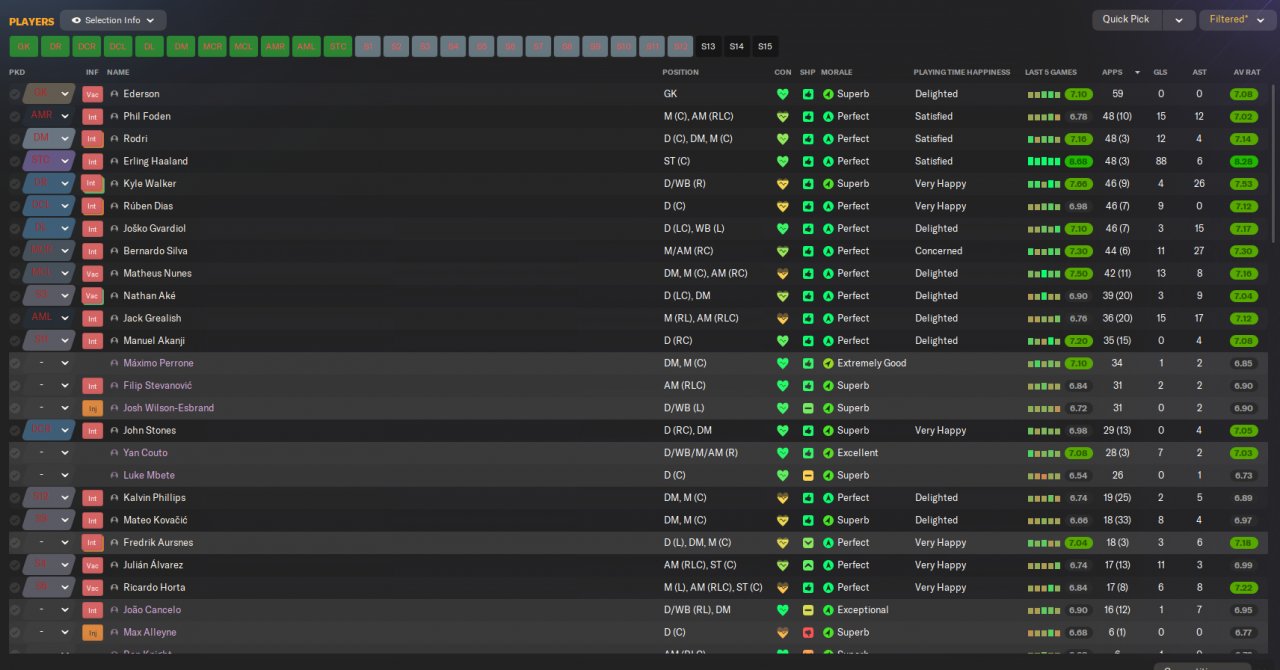Click Yan Couto's morale icon
The width and height of the screenshot is (1280, 670).
click(828, 453)
